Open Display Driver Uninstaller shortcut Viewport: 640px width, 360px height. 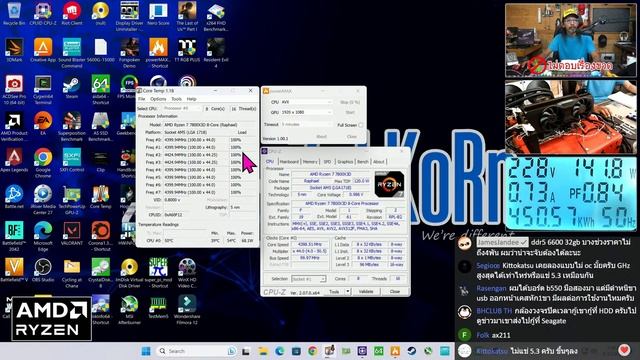point(129,16)
